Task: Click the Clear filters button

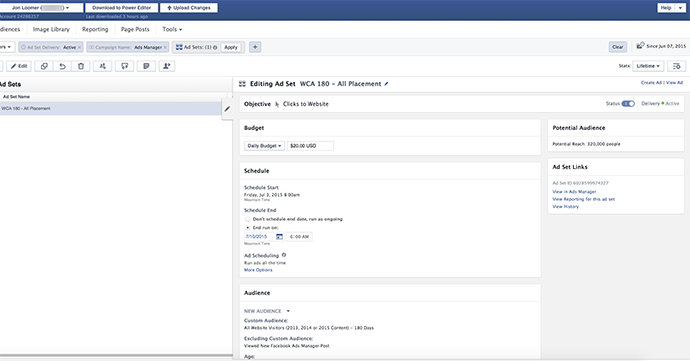Action: pyautogui.click(x=618, y=47)
